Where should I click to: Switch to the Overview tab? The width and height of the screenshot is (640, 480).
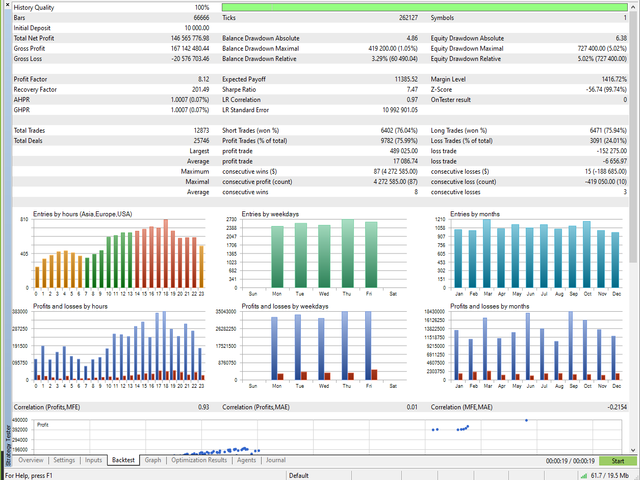click(31, 460)
